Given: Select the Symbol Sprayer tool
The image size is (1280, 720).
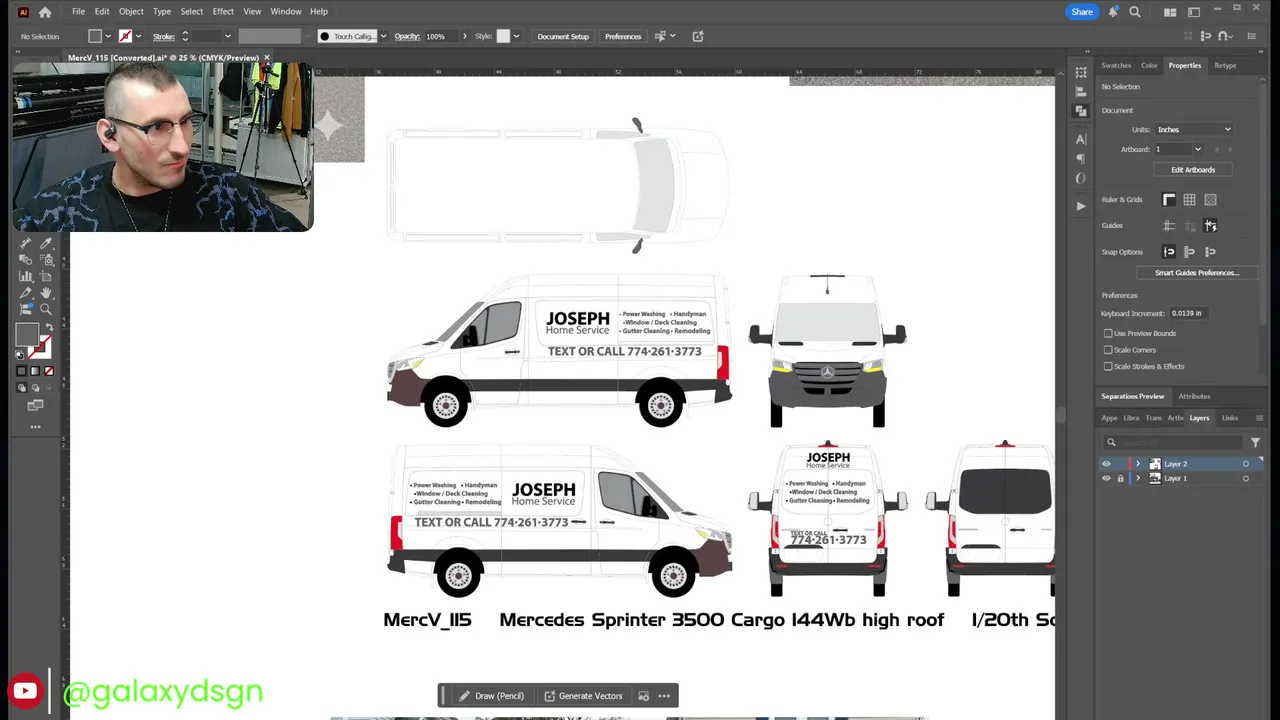Looking at the screenshot, I should coord(46,260).
